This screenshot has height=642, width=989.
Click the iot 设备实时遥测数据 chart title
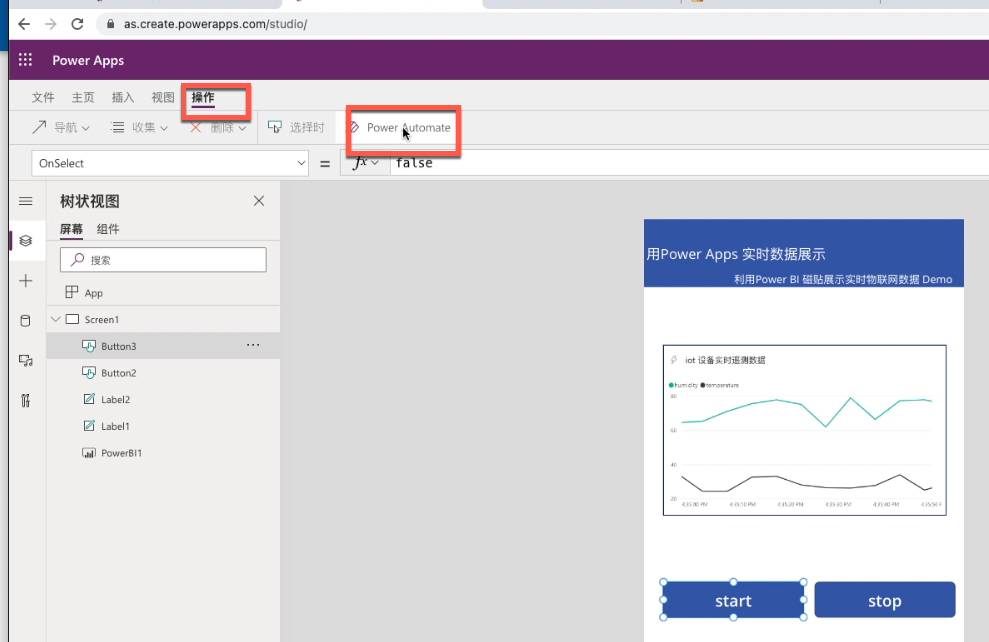(x=725, y=360)
